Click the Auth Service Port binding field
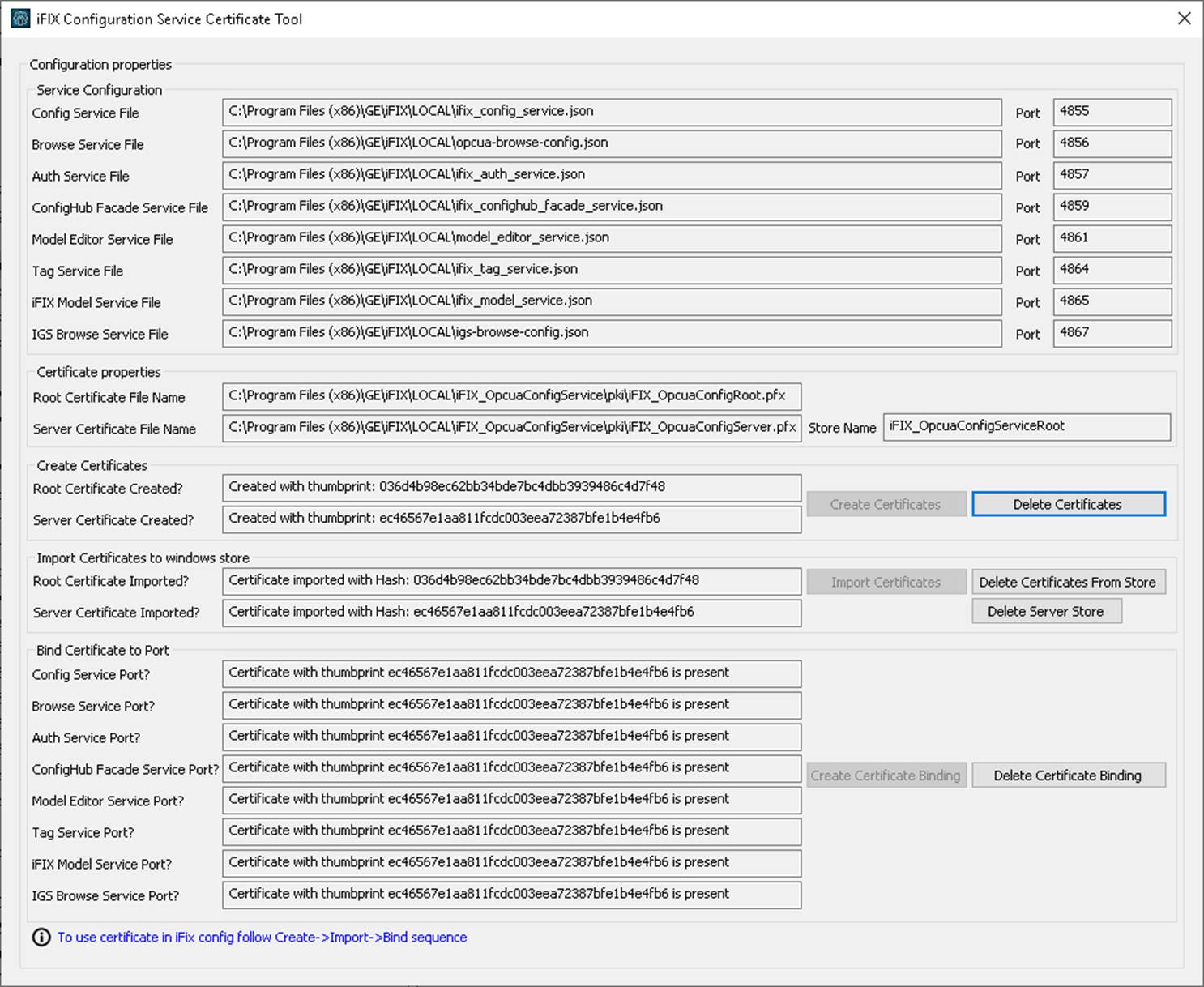The image size is (1204, 987). click(512, 737)
